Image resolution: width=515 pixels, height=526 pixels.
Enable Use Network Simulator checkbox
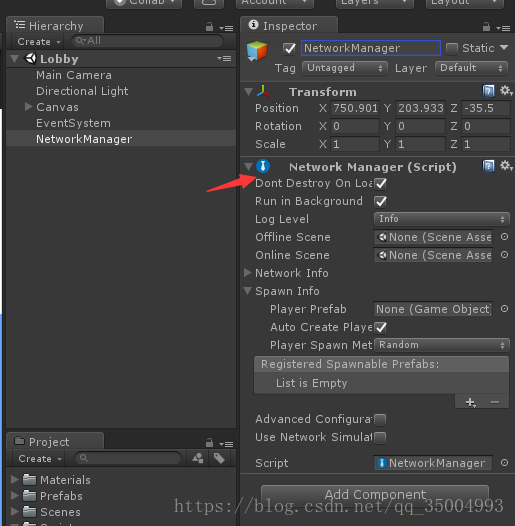[380, 437]
